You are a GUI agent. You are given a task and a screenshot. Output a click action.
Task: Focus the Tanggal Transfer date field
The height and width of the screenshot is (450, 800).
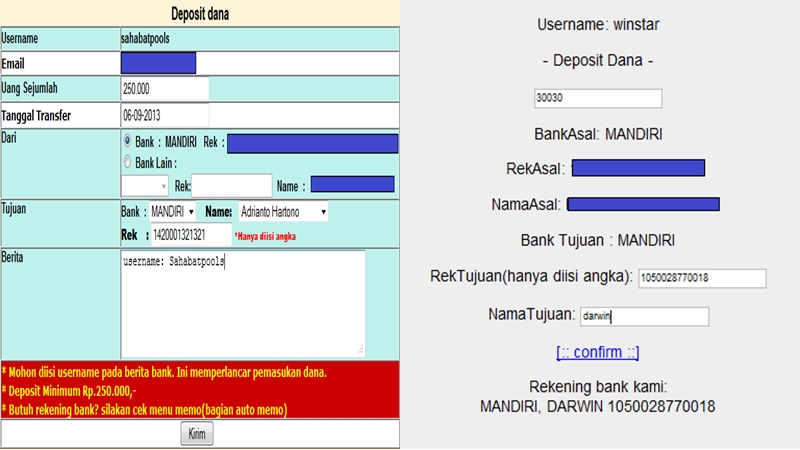(164, 115)
